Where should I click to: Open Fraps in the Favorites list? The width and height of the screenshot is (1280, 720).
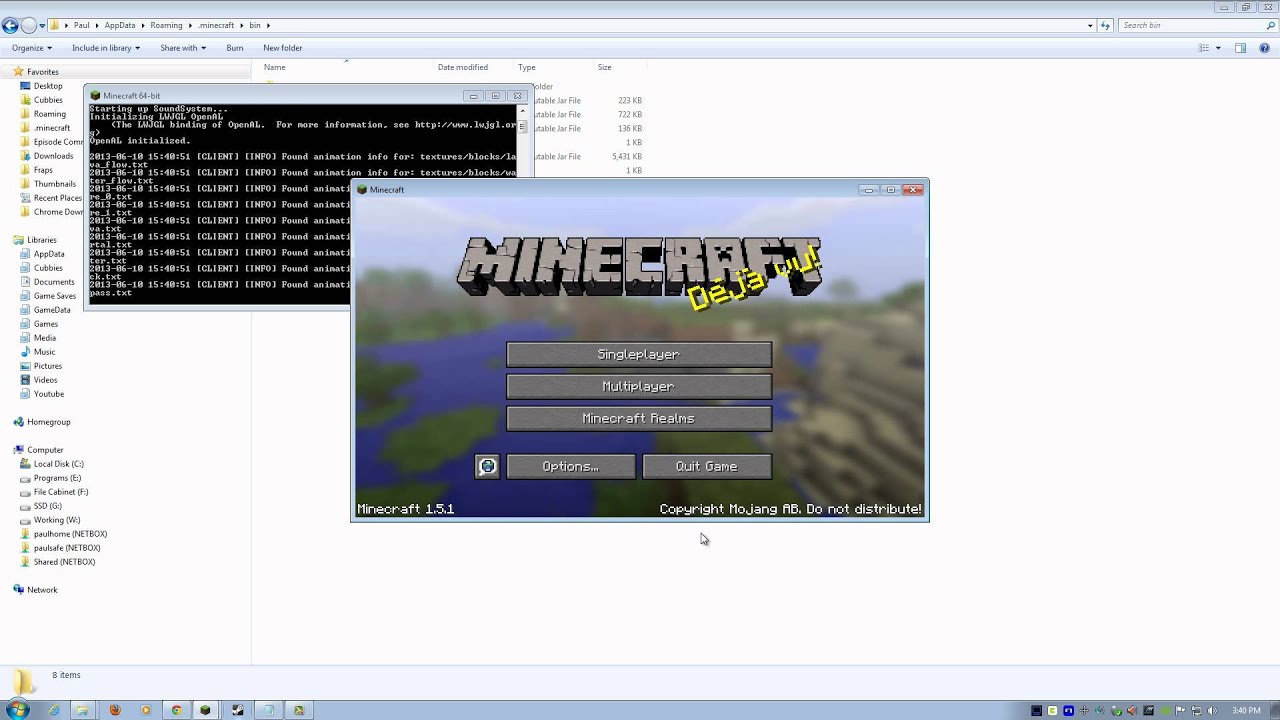click(43, 170)
